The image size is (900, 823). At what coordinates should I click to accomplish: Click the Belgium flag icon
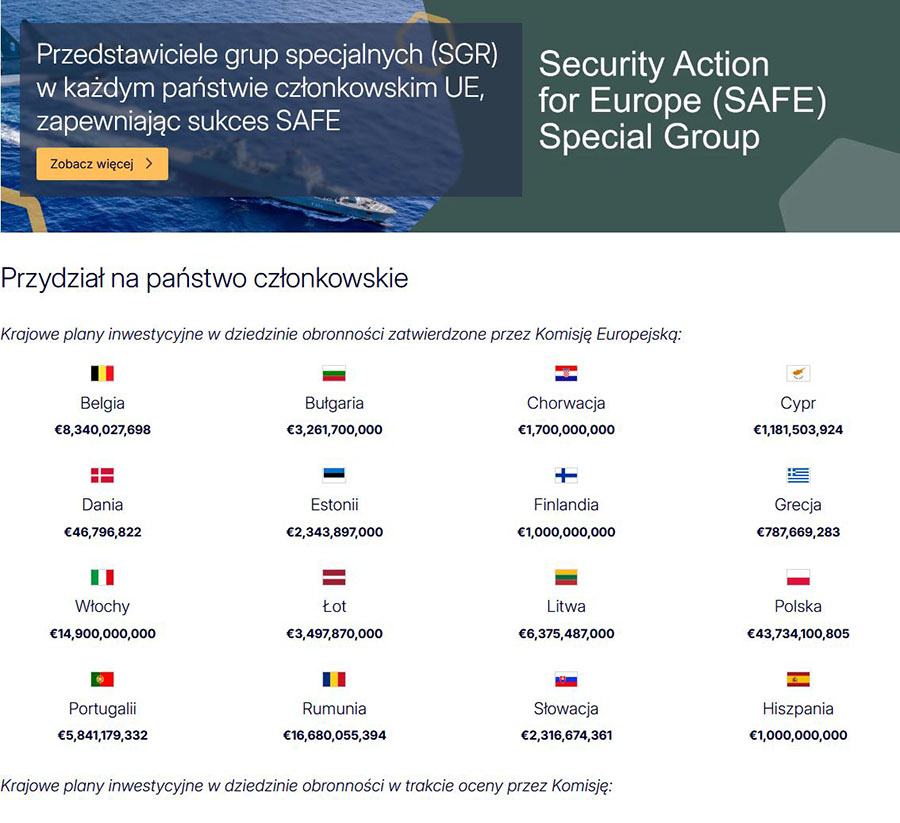point(102,374)
